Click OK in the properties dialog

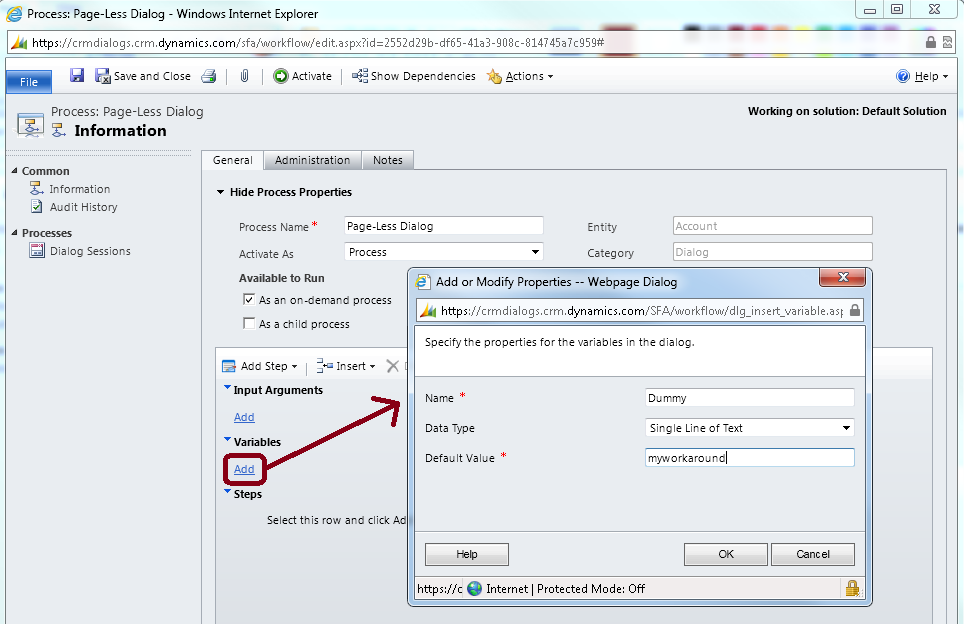point(725,554)
